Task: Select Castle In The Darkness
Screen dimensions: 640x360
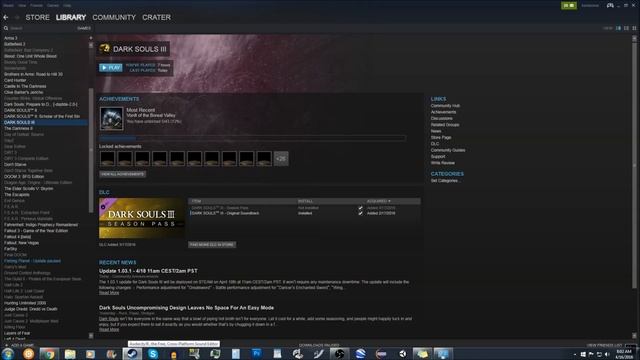Action: [x=25, y=86]
